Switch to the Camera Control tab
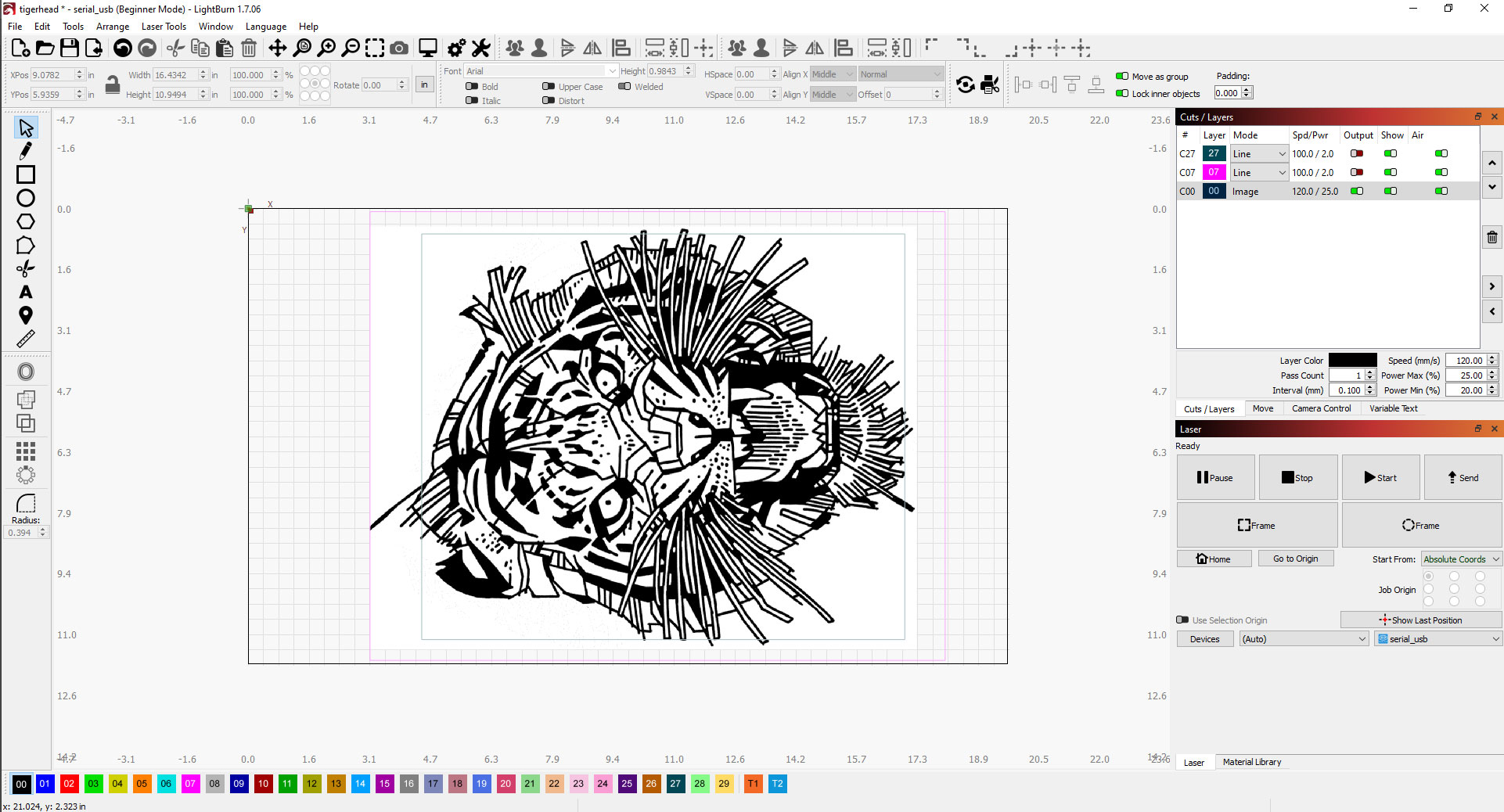Viewport: 1504px width, 812px height. [x=1321, y=408]
